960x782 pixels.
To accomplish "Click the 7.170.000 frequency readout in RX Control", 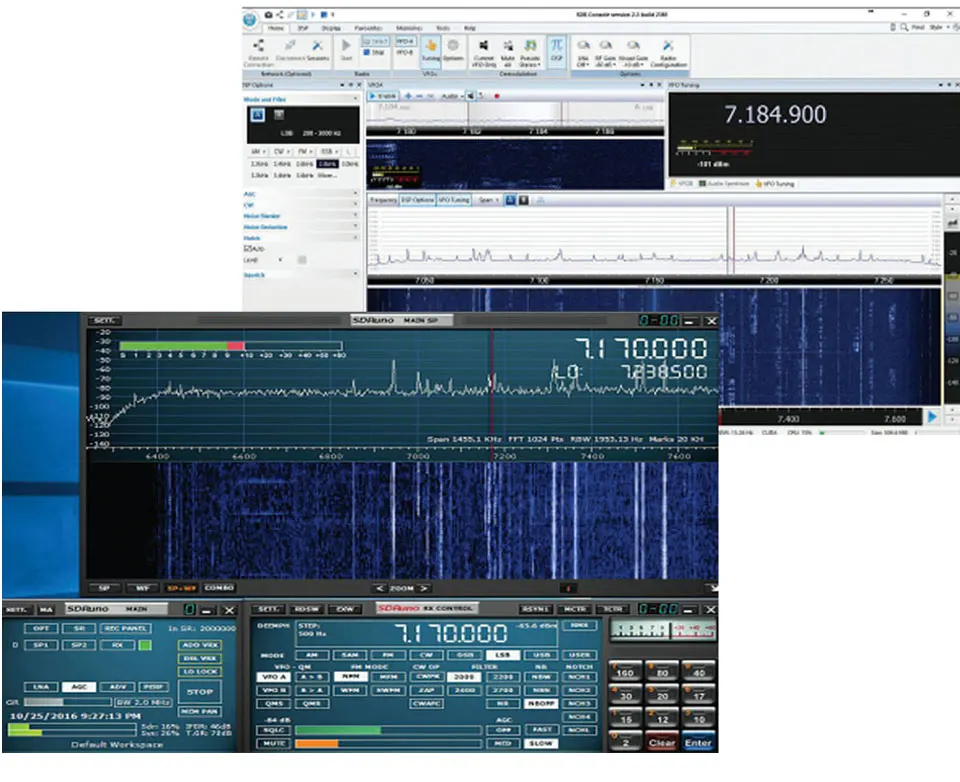I will pyautogui.click(x=451, y=633).
